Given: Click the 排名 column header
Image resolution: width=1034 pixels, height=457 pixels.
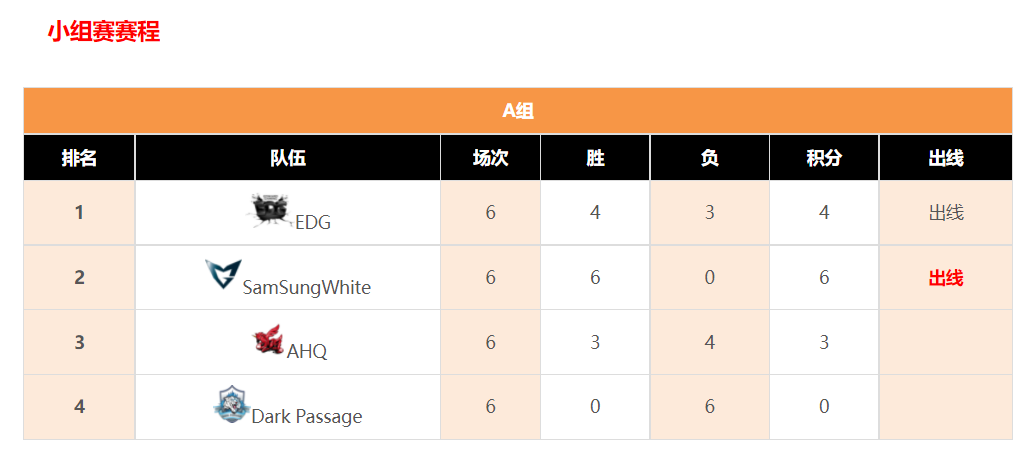Looking at the screenshot, I should click(x=79, y=158).
